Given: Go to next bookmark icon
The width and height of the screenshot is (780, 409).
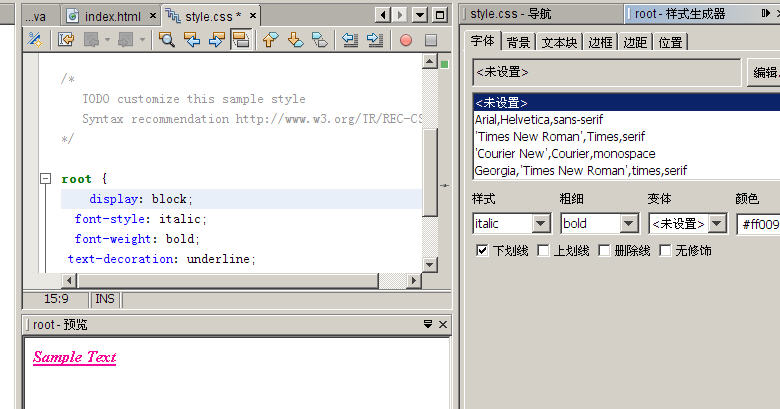Looking at the screenshot, I should [x=295, y=40].
